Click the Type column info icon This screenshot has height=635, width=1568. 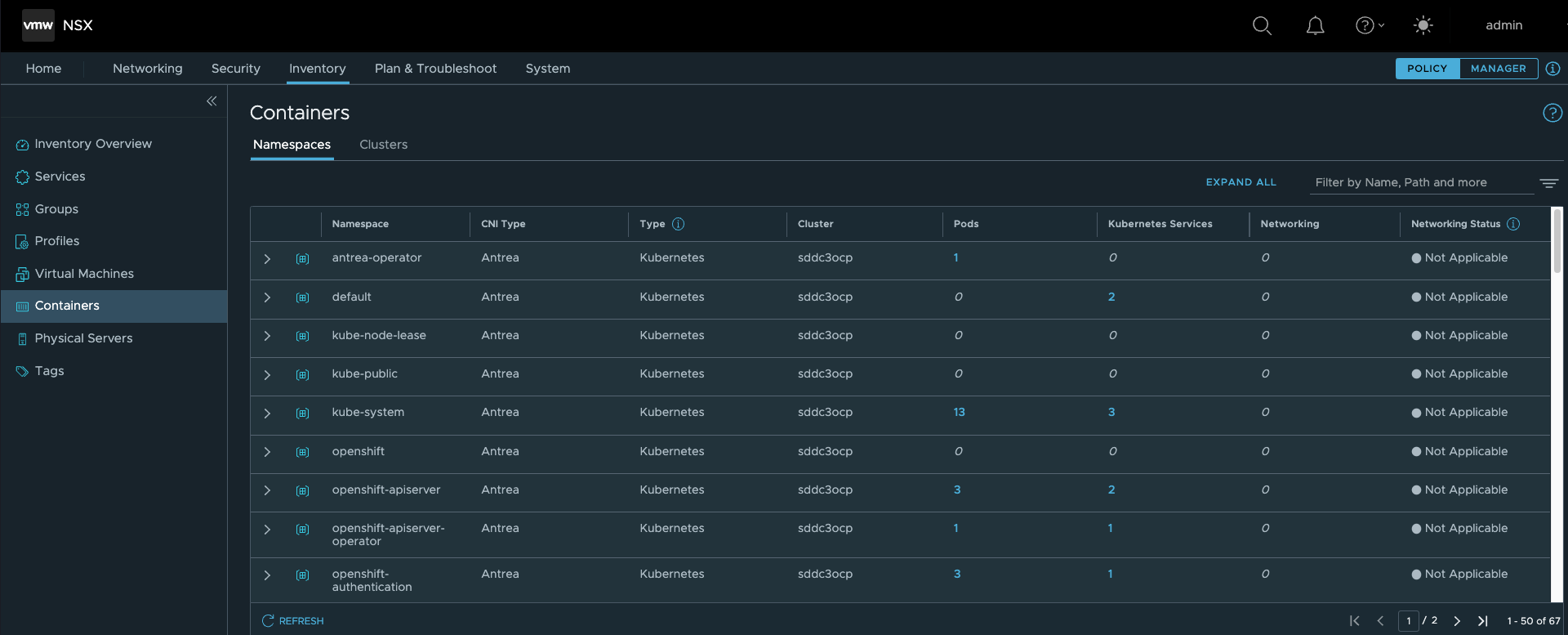pyautogui.click(x=678, y=224)
